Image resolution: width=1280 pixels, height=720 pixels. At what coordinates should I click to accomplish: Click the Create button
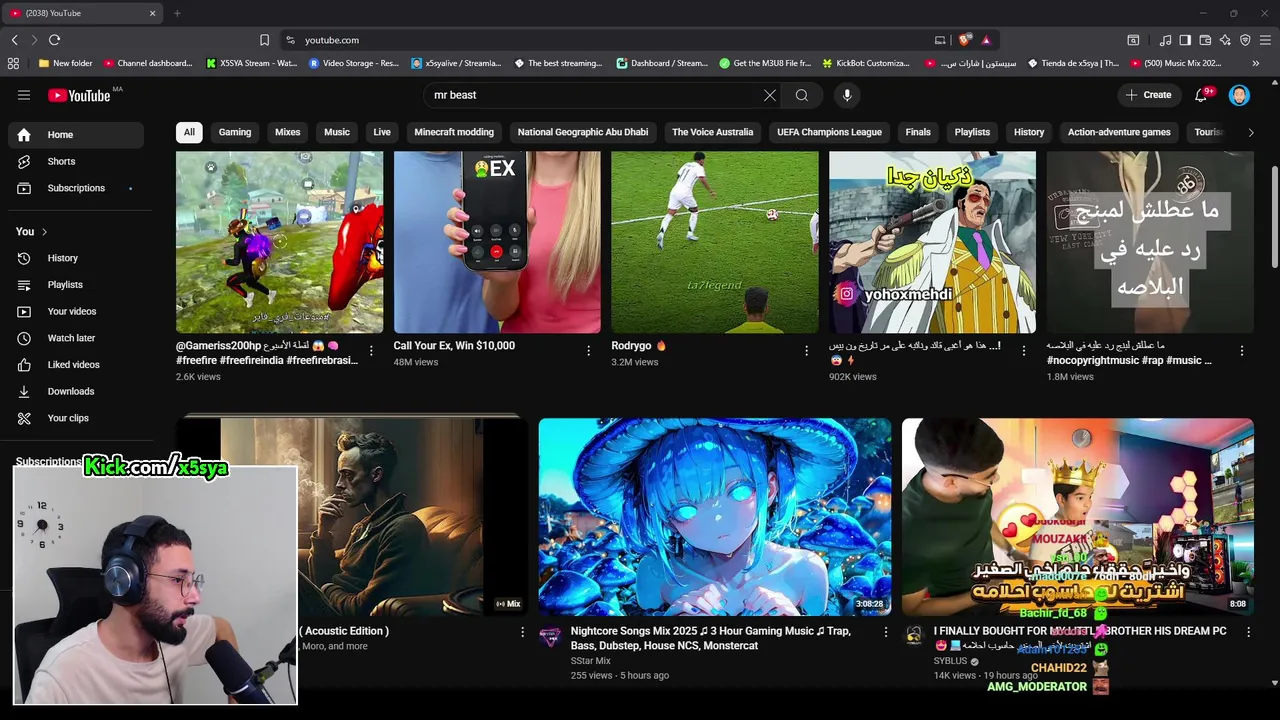click(1149, 95)
